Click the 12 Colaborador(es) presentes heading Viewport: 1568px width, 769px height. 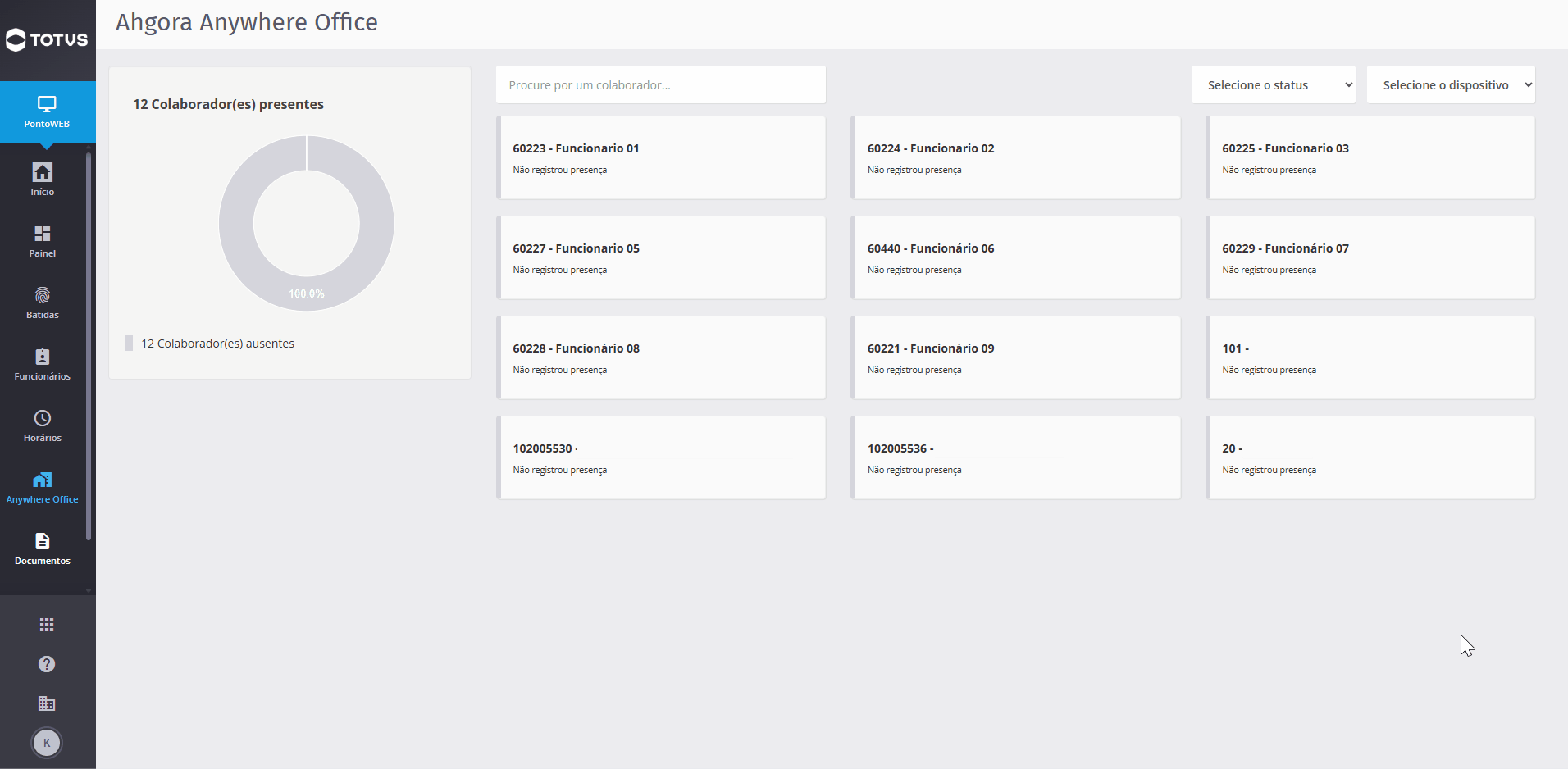coord(228,104)
